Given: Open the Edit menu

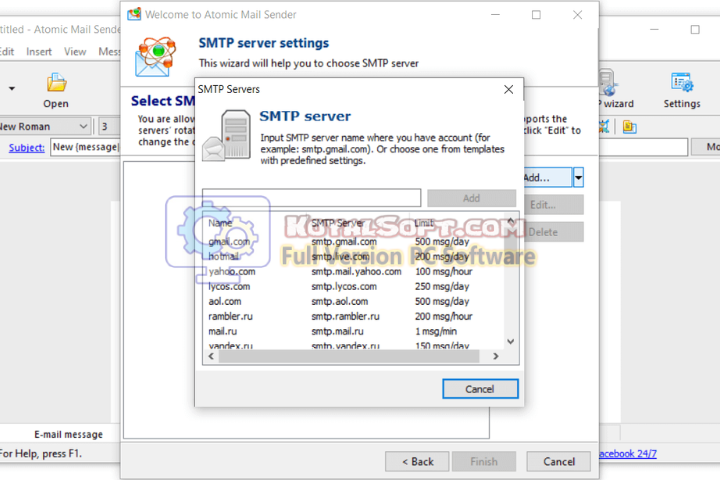Looking at the screenshot, I should point(7,51).
